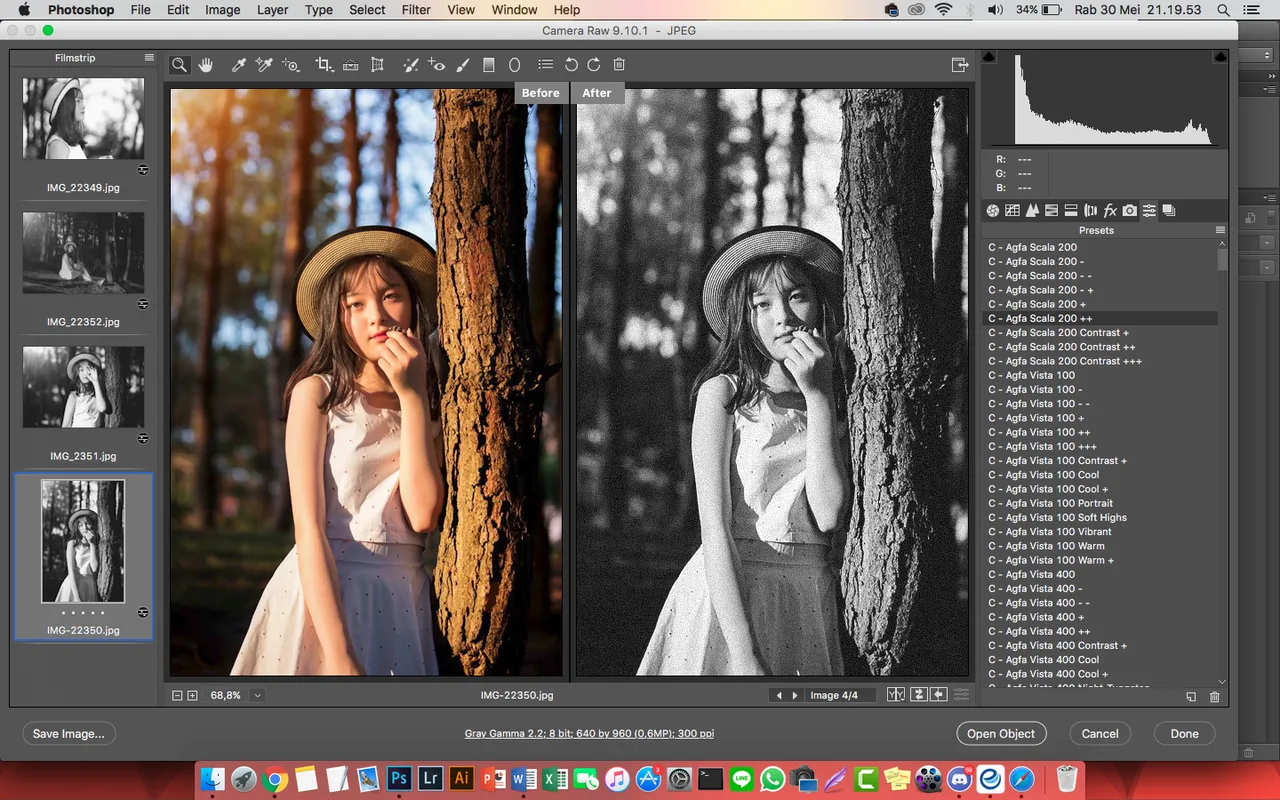This screenshot has height=800, width=1280.
Task: Select the Adjustment Brush
Action: pyautogui.click(x=462, y=65)
